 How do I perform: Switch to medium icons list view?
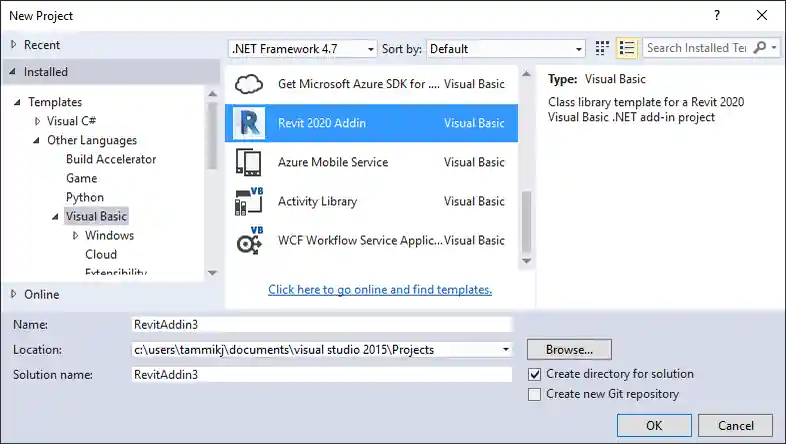627,48
